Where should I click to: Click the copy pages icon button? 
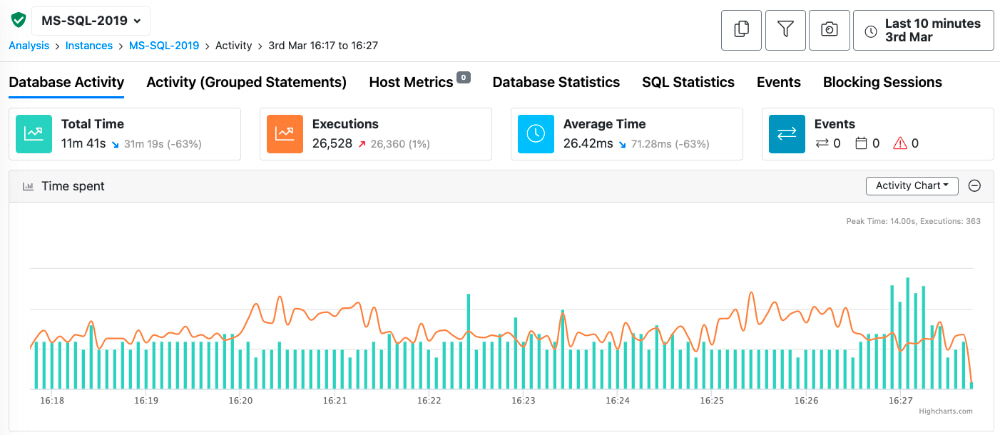(x=741, y=30)
